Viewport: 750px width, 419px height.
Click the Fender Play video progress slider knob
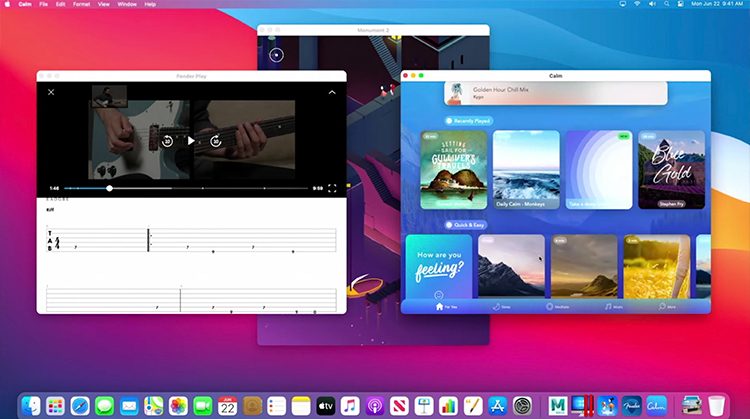110,188
